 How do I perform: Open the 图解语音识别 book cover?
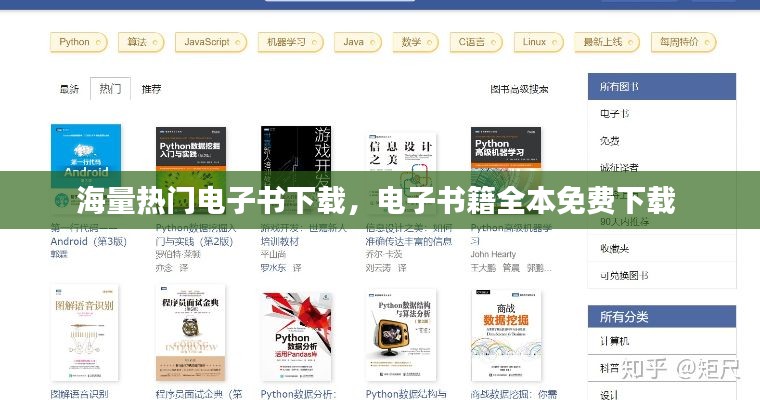[x=85, y=336]
